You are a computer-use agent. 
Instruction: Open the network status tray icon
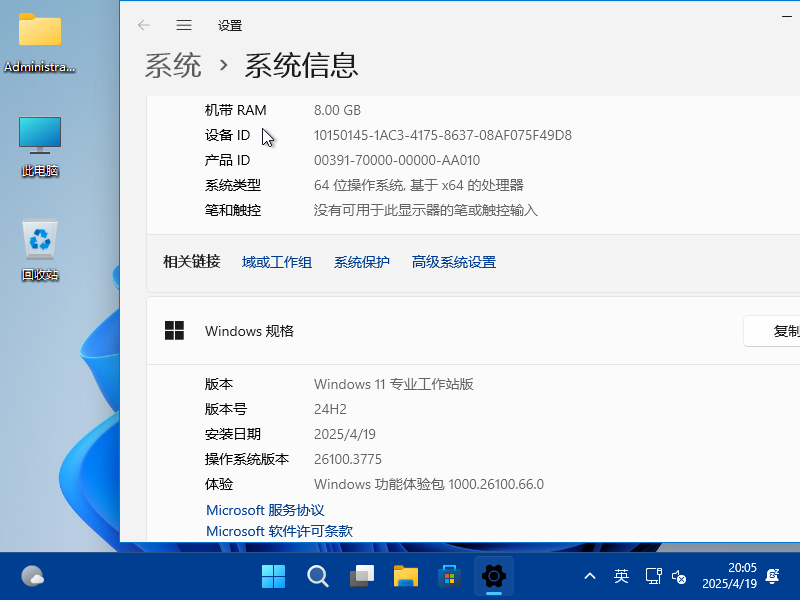(x=654, y=577)
